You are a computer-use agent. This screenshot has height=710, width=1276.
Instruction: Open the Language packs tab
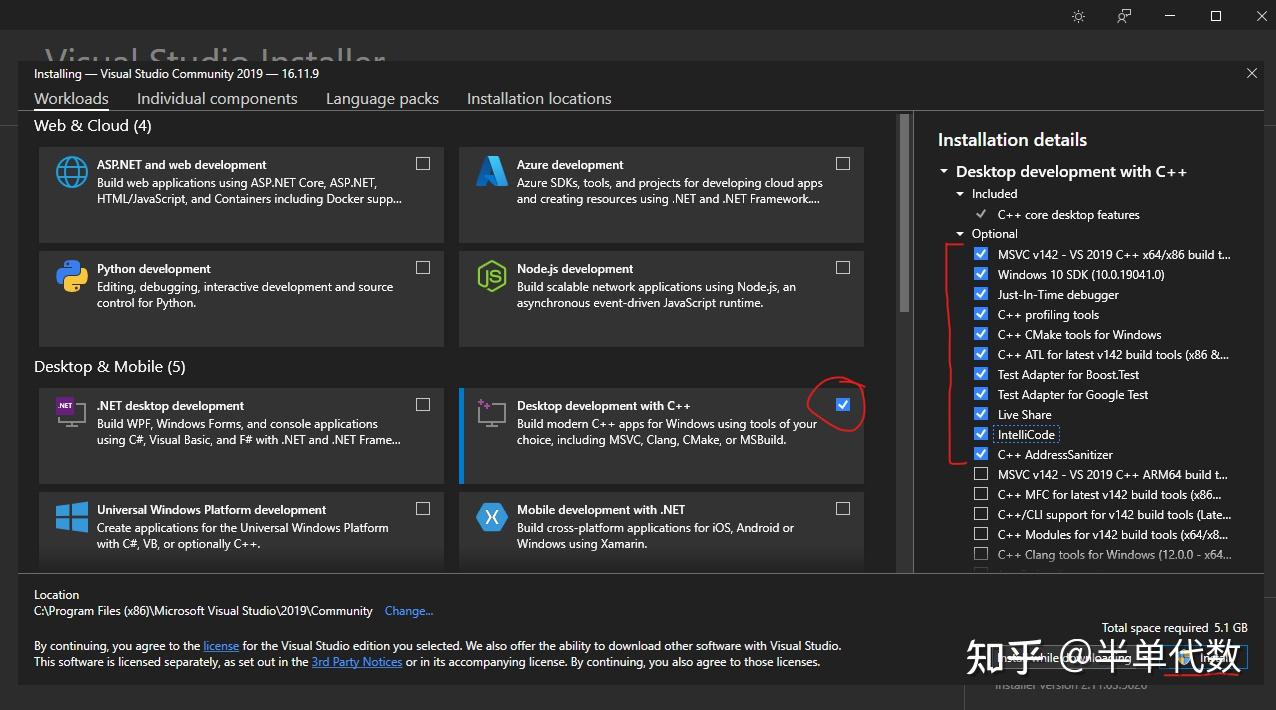(x=382, y=98)
